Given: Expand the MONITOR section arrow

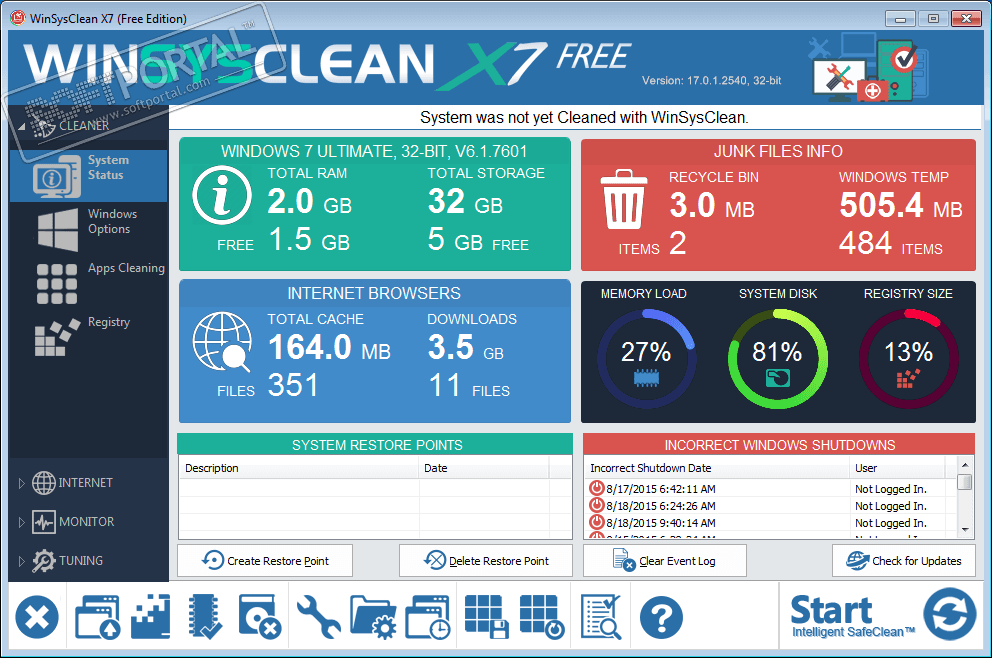Looking at the screenshot, I should [x=22, y=523].
